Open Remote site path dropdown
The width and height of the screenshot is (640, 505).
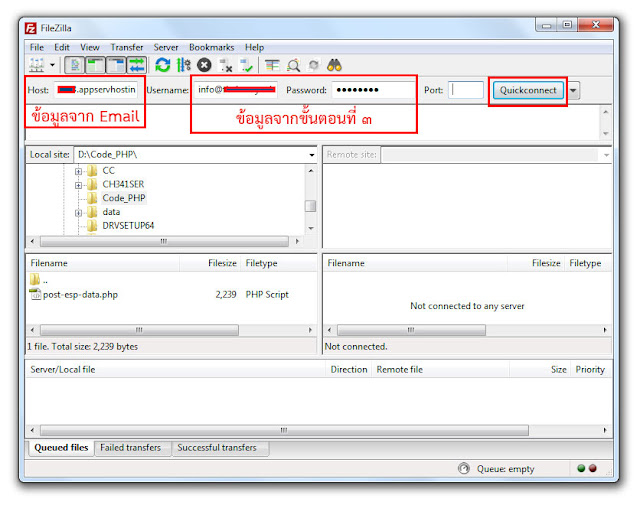coord(606,155)
